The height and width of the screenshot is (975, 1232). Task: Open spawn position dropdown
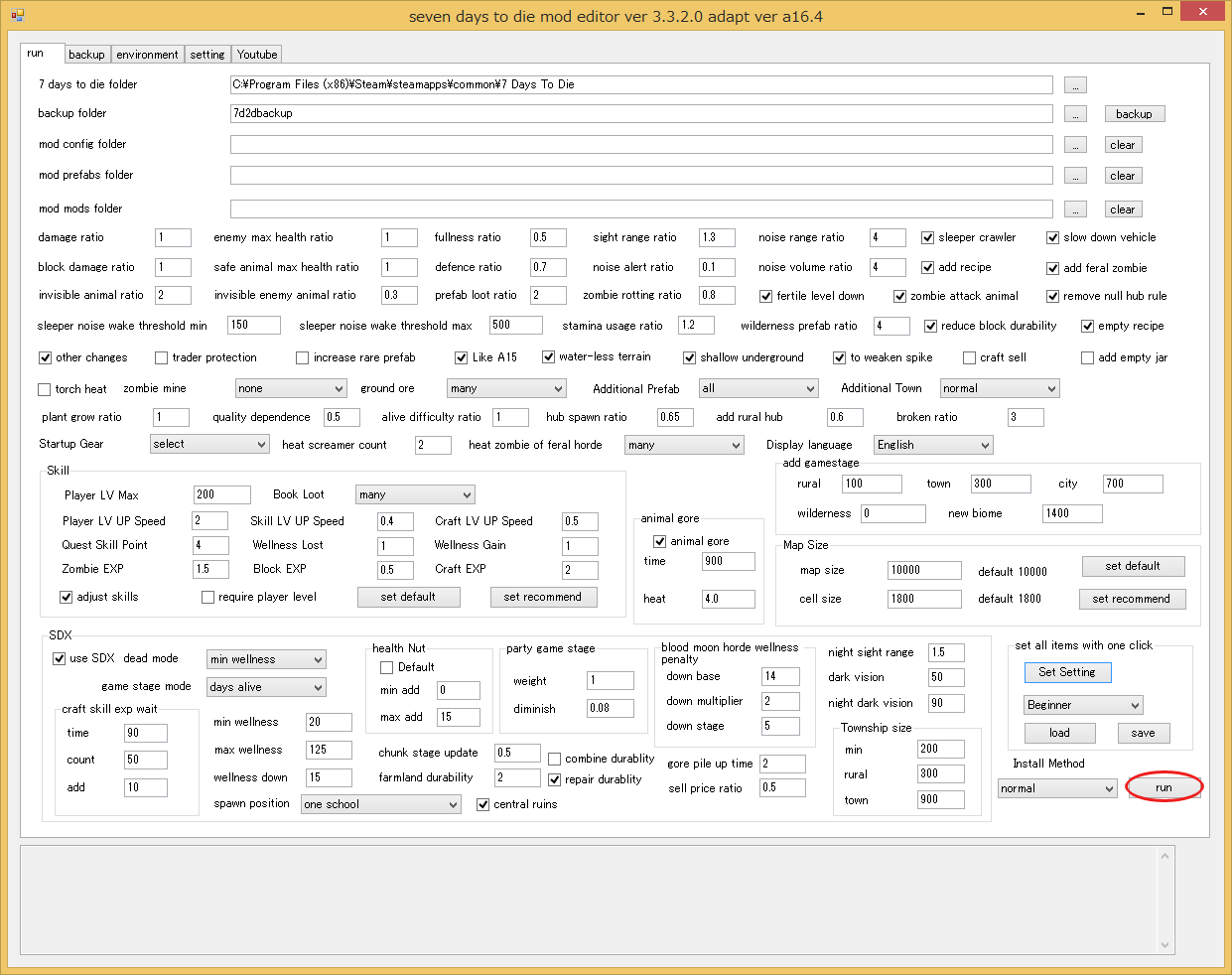381,804
